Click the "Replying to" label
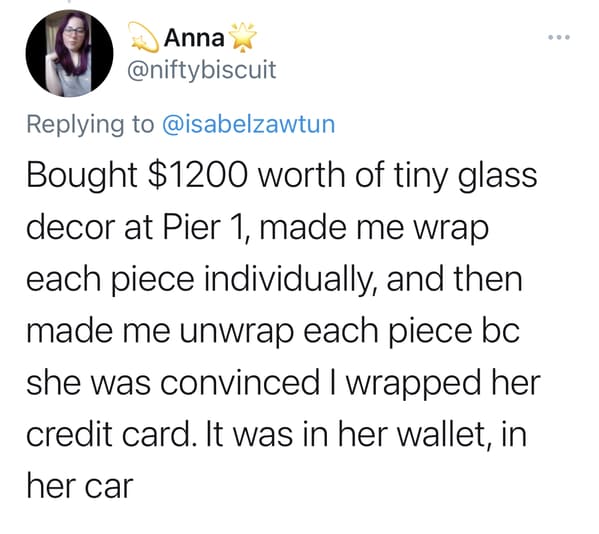The width and height of the screenshot is (599, 534). [x=91, y=125]
